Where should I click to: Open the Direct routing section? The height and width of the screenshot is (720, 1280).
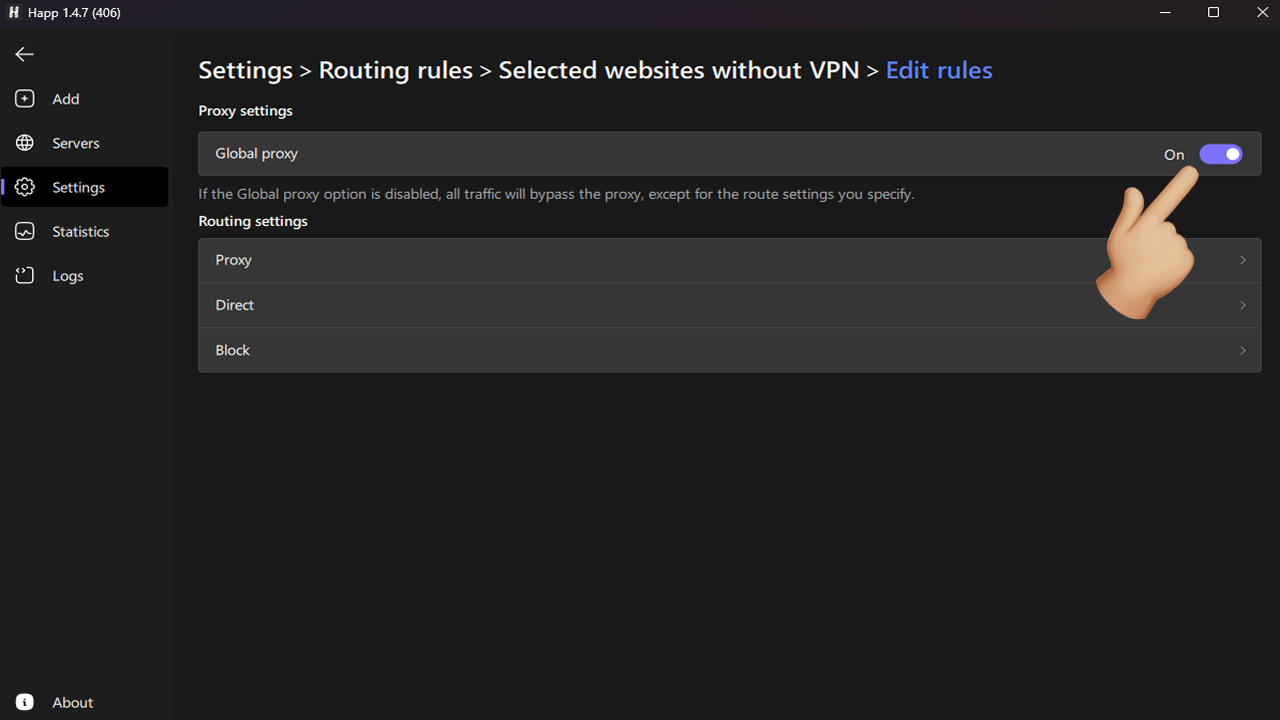click(729, 305)
